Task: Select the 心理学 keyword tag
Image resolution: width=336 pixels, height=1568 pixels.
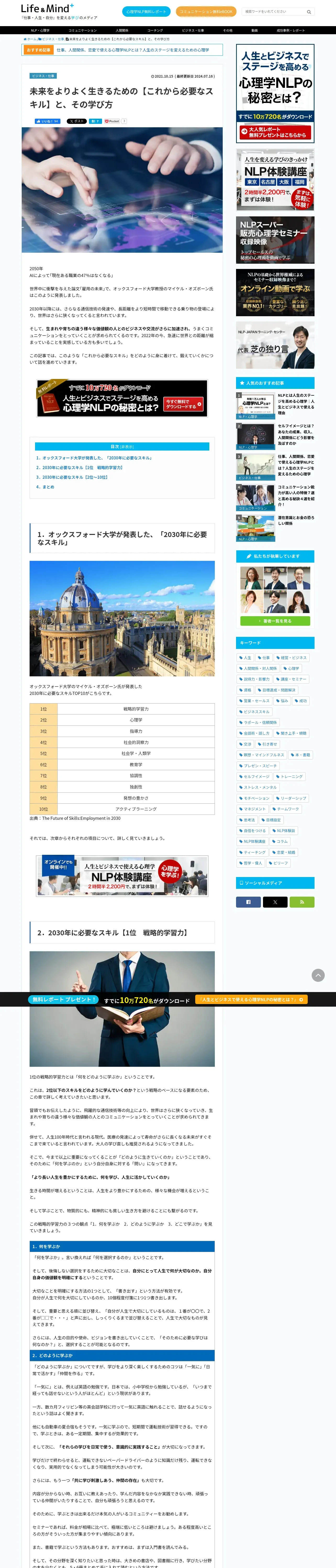Action: pos(292,668)
